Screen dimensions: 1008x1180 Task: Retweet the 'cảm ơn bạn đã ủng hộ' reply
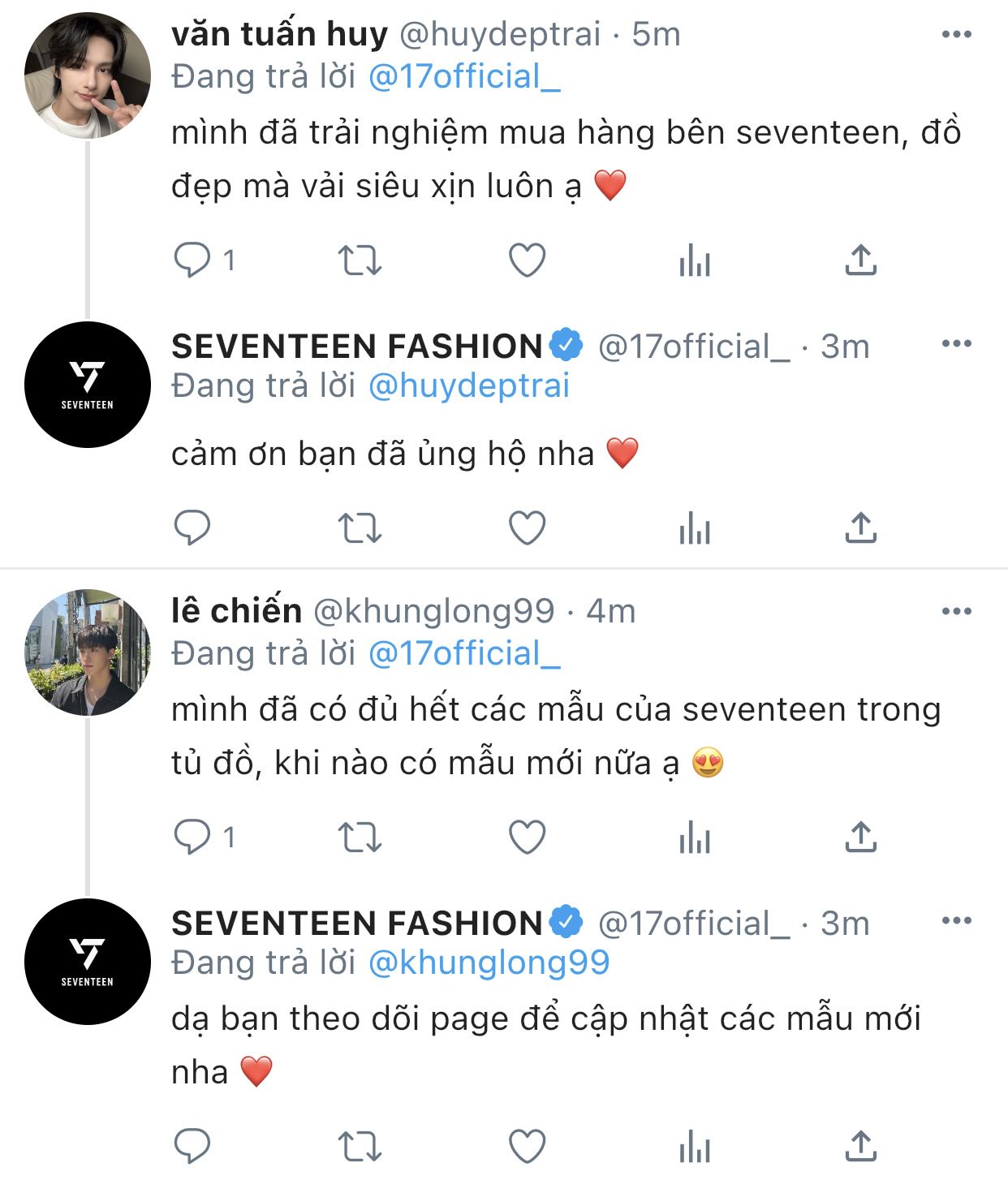tap(359, 528)
